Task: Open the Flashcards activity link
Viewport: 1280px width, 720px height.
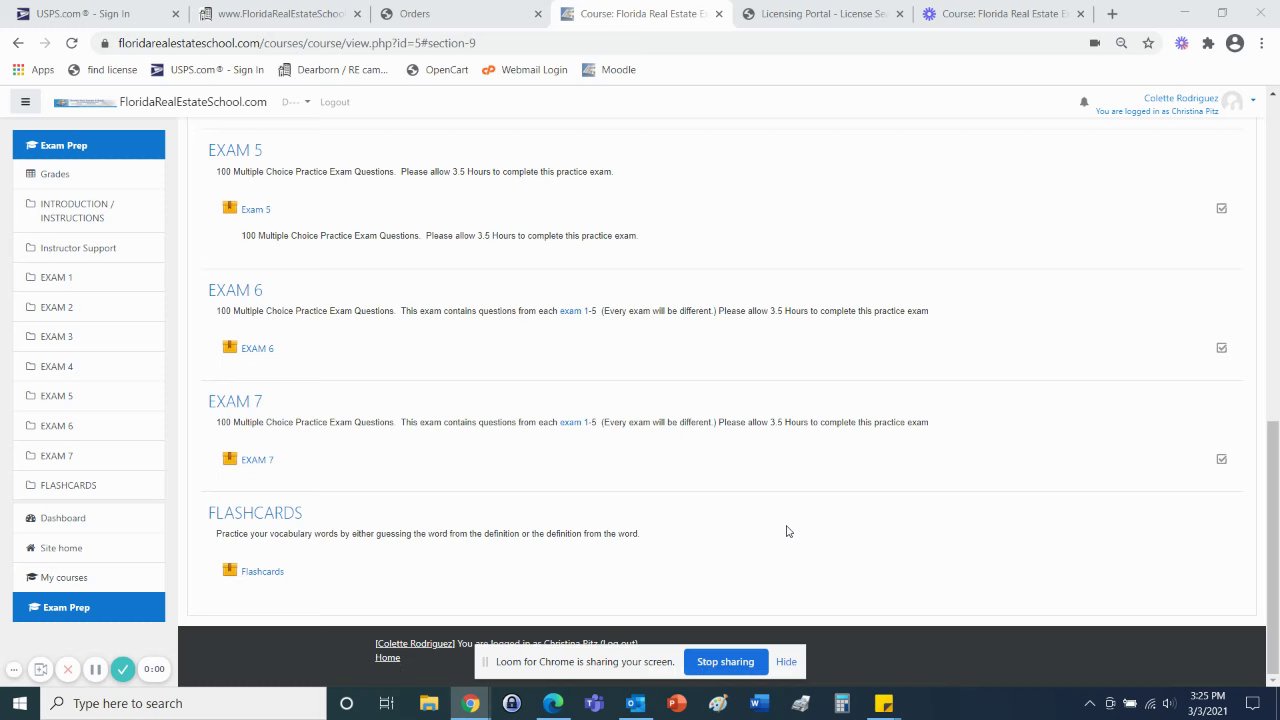Action: 262,571
